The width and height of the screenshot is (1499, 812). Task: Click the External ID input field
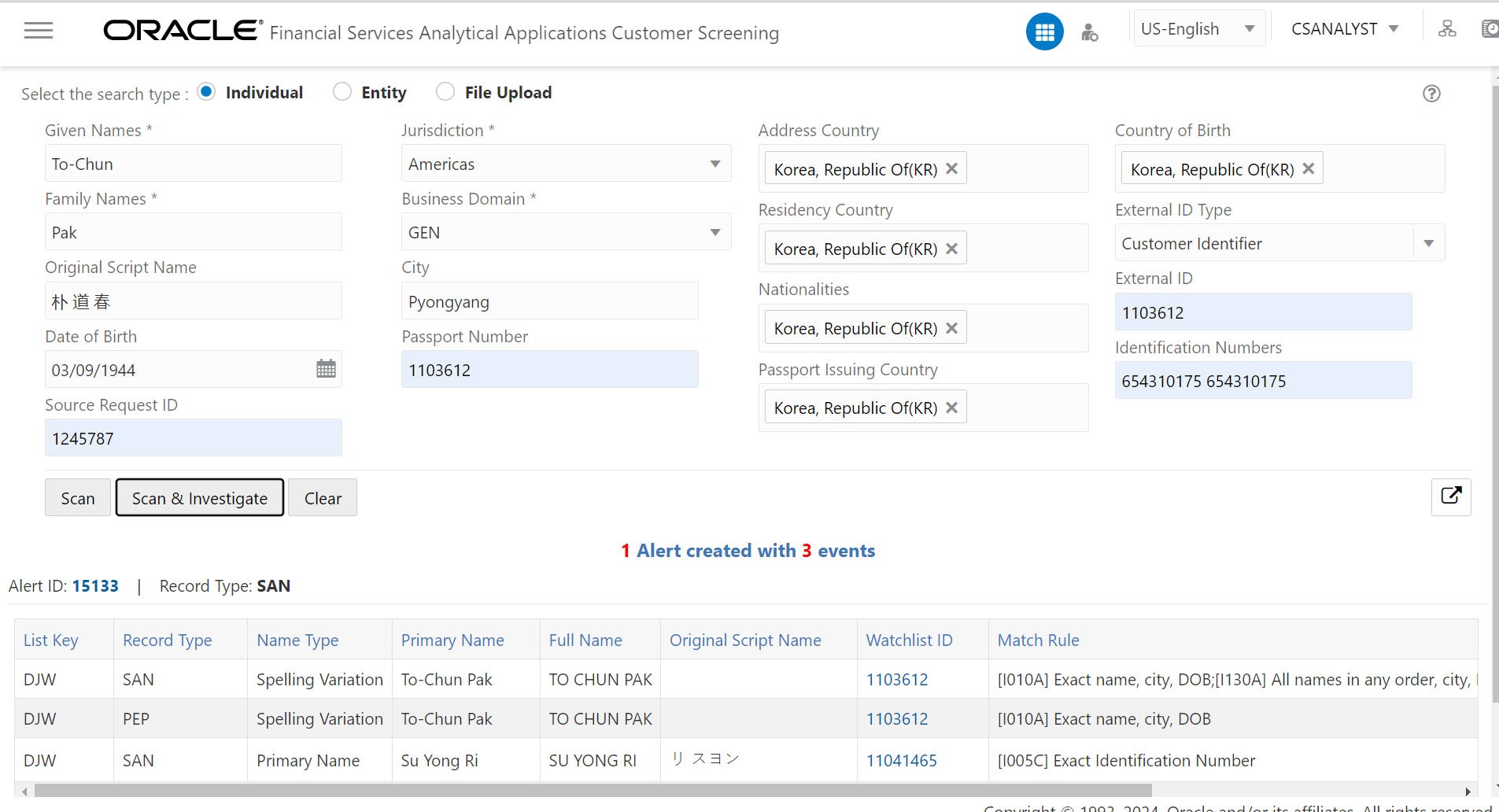(x=1264, y=312)
